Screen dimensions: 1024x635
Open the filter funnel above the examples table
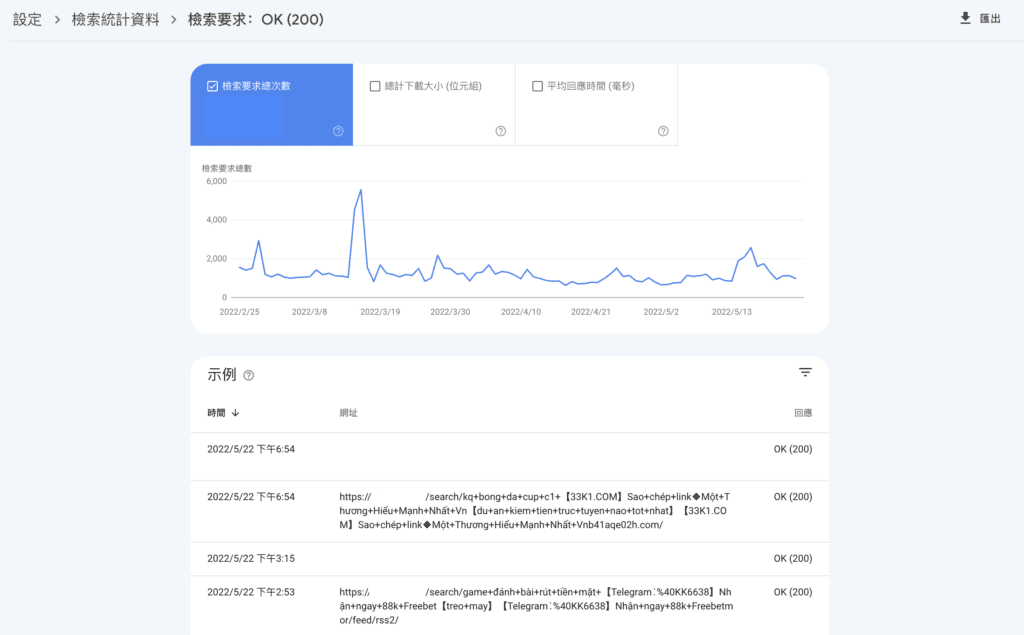tap(805, 372)
